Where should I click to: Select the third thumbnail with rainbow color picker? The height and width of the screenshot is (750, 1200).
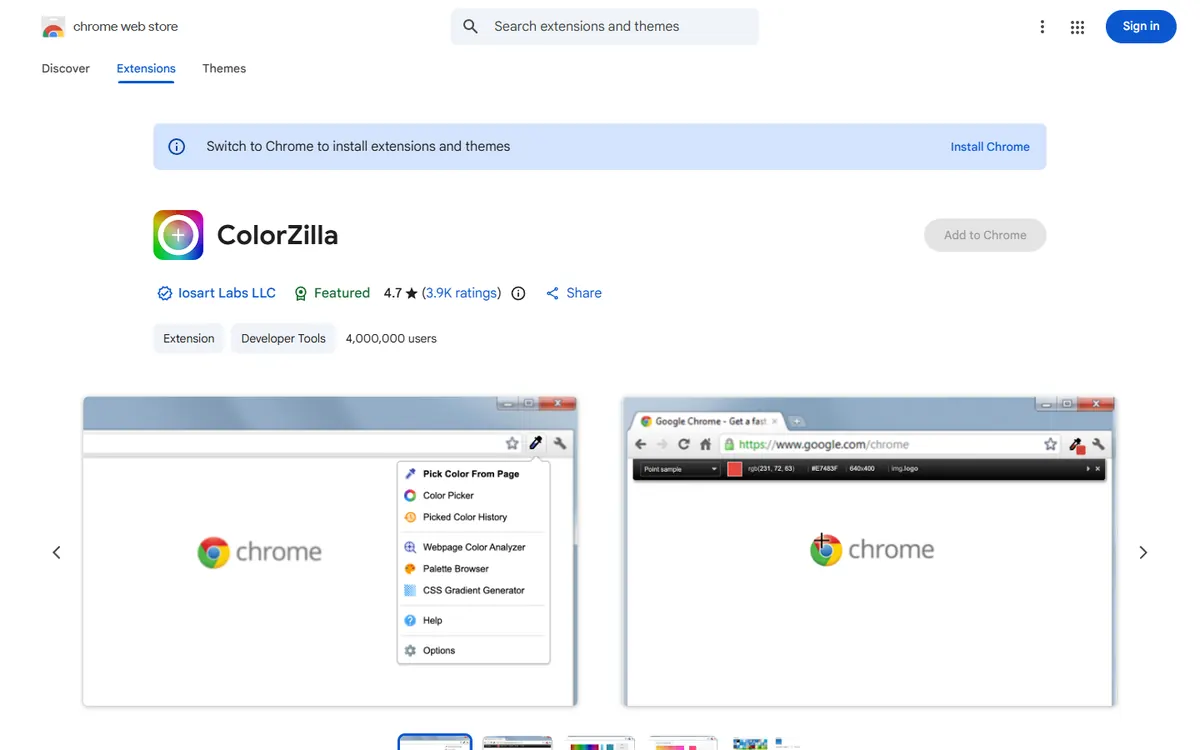pos(601,742)
